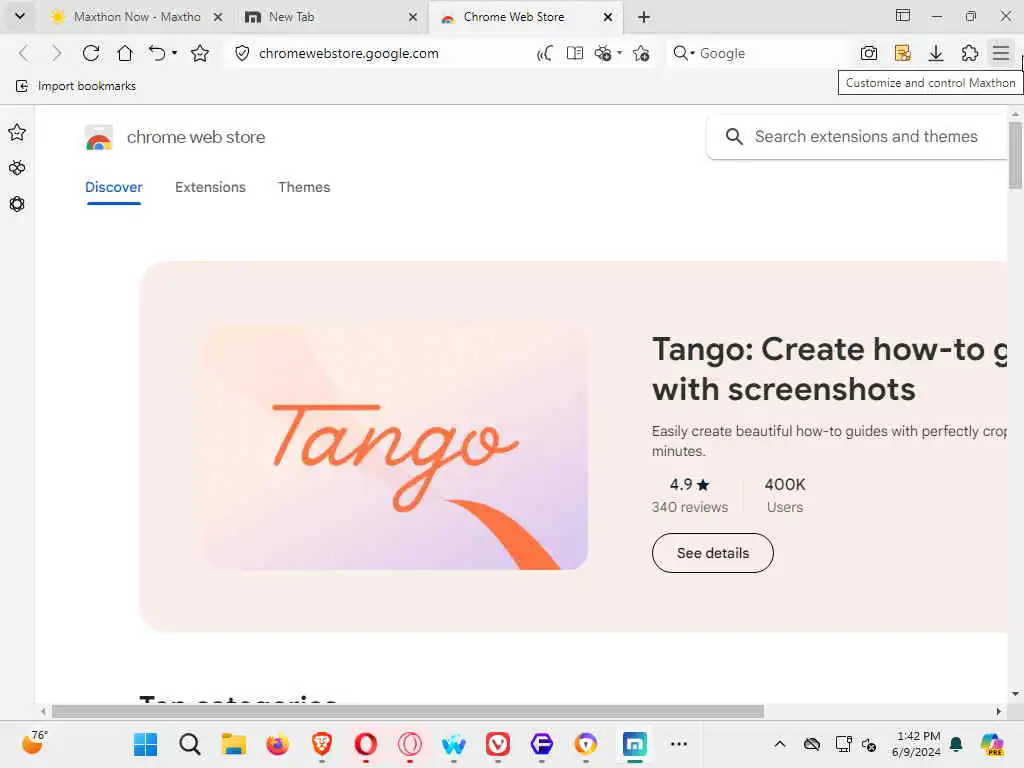
Task: Reload the Chrome Web Store page
Action: point(91,53)
